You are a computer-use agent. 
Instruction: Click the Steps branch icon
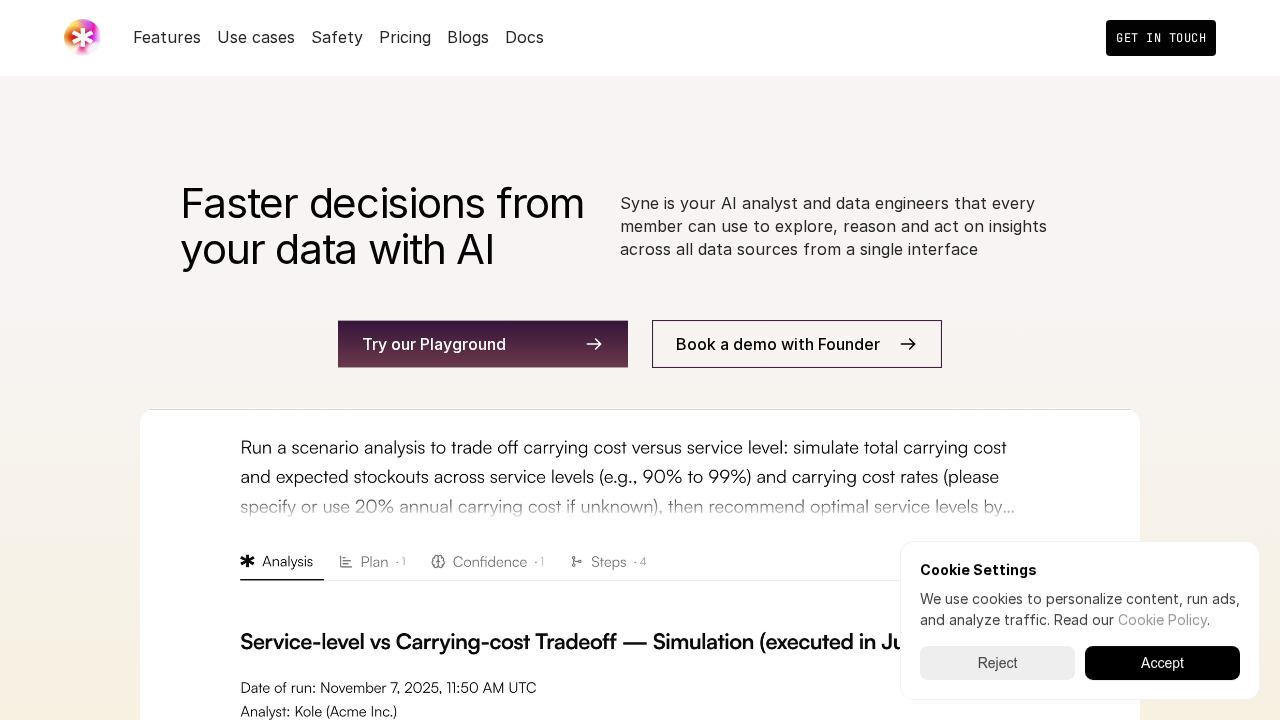coord(577,562)
